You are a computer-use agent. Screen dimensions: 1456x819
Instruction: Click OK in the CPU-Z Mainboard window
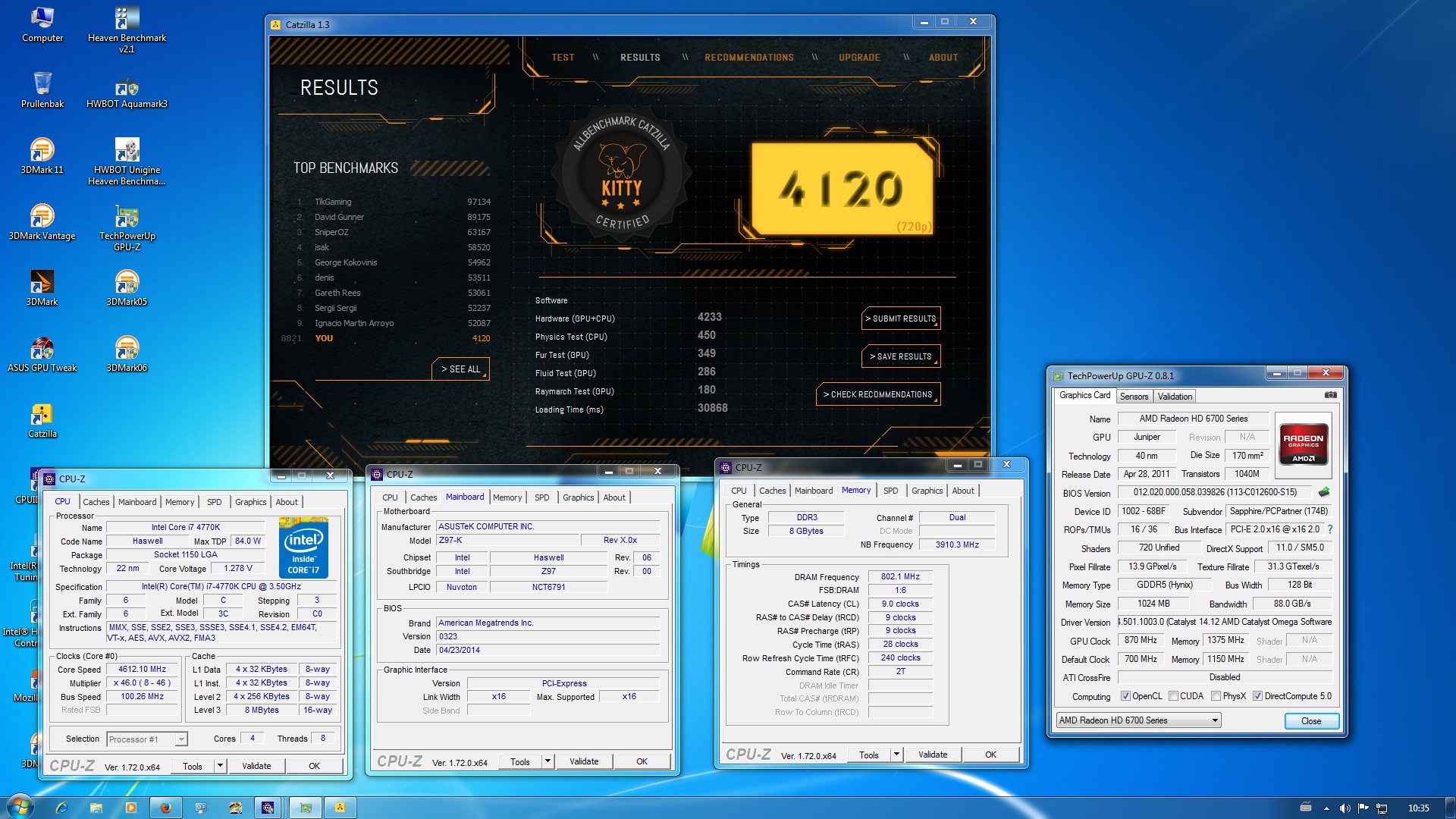click(642, 762)
